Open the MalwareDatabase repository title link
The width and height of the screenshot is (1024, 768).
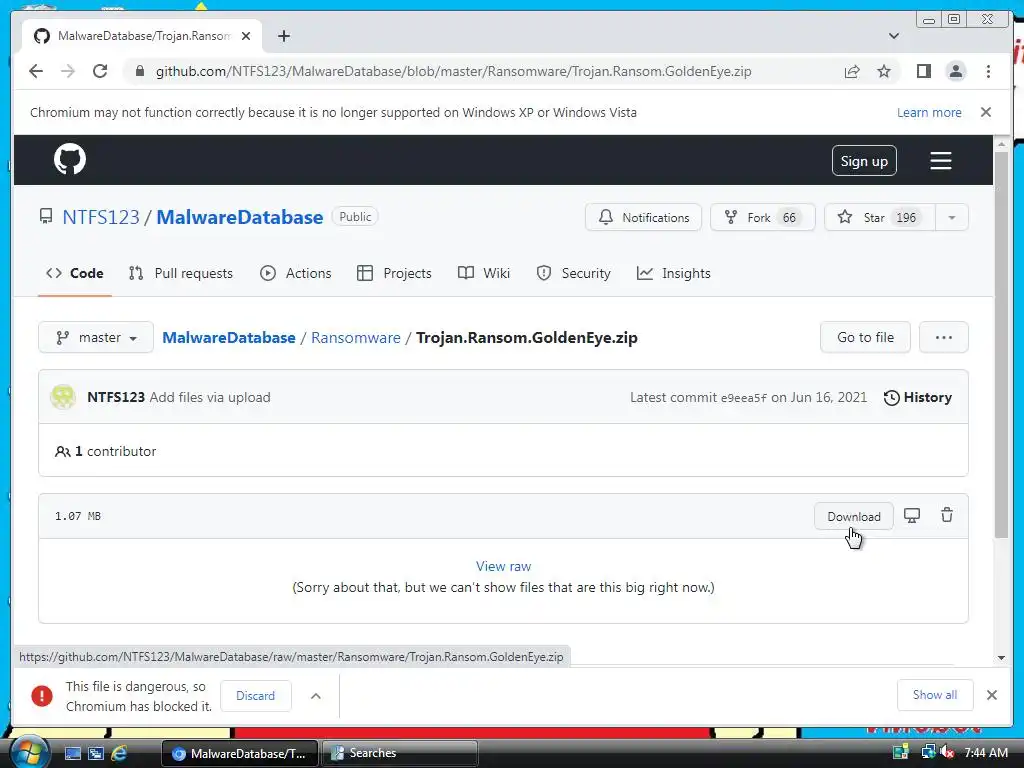pos(240,217)
